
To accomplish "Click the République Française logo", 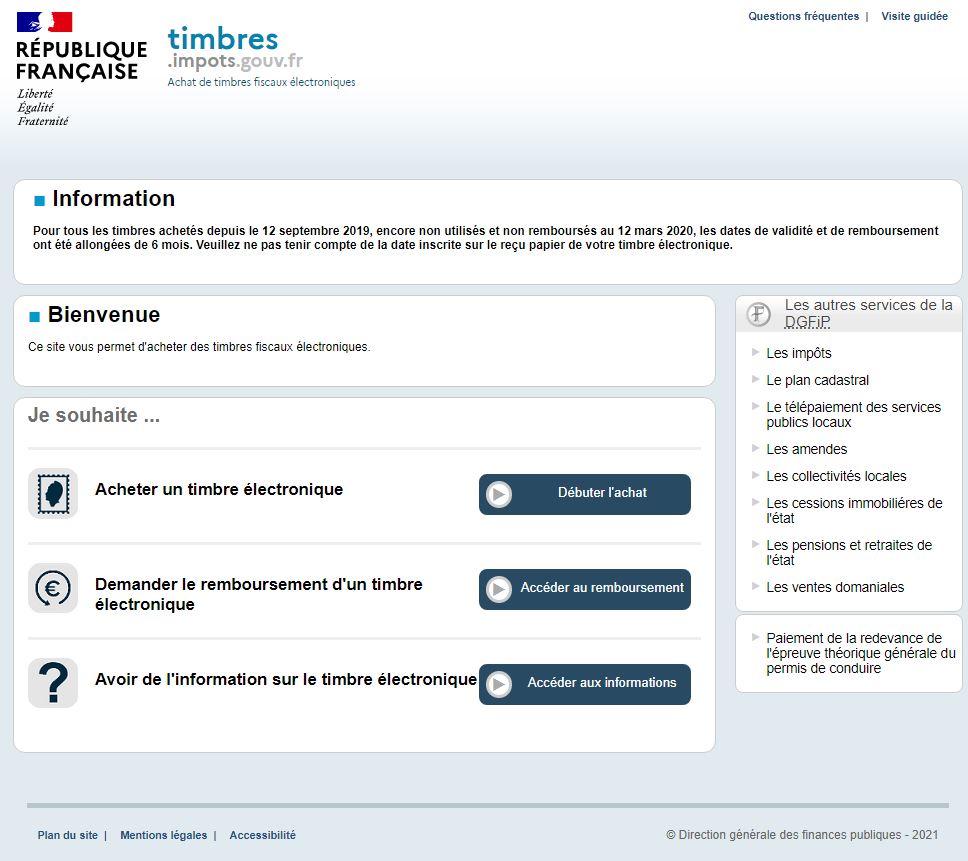I will coord(81,69).
